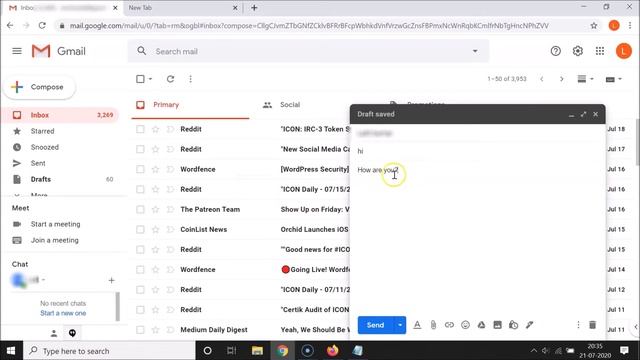
Task: Refresh the inbox list
Action: [170, 79]
